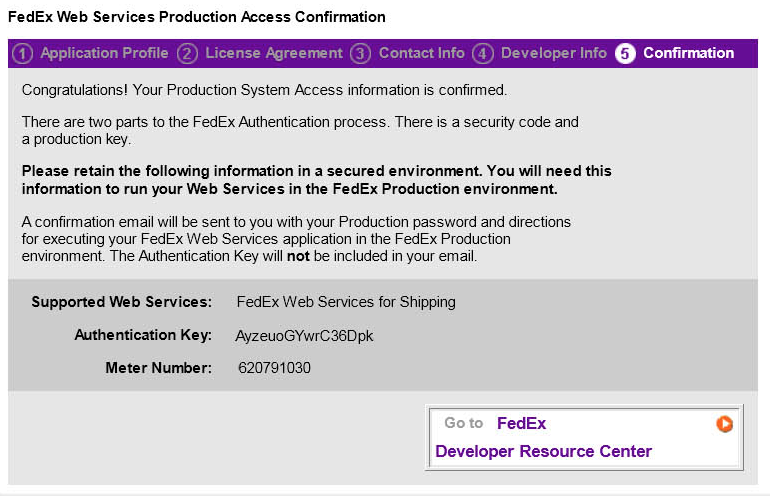This screenshot has width=770, height=496.
Task: Go to the Application Profile step
Action: point(104,53)
